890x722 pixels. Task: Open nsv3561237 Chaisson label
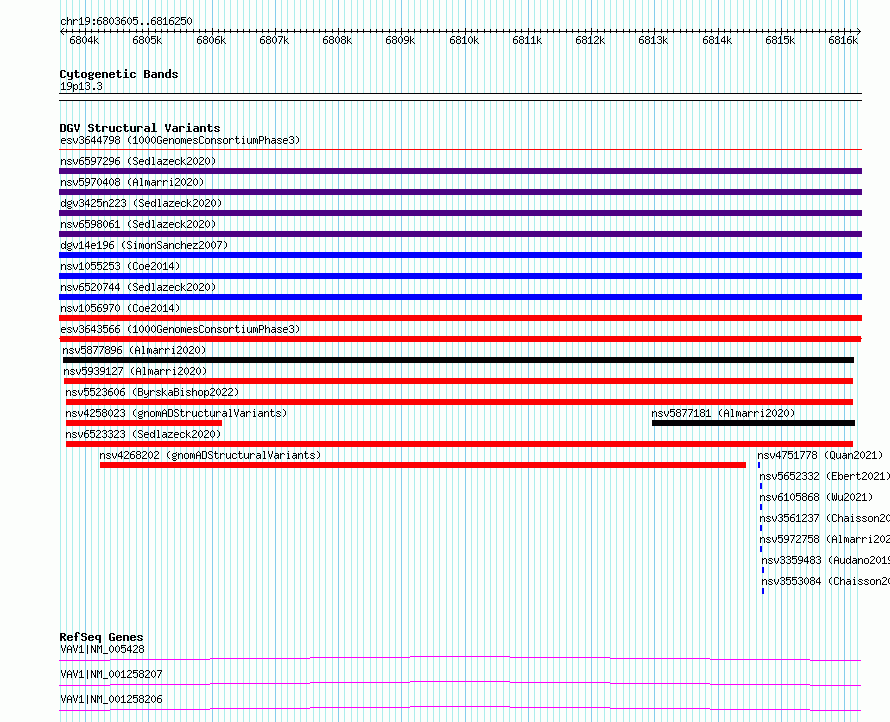pos(824,518)
